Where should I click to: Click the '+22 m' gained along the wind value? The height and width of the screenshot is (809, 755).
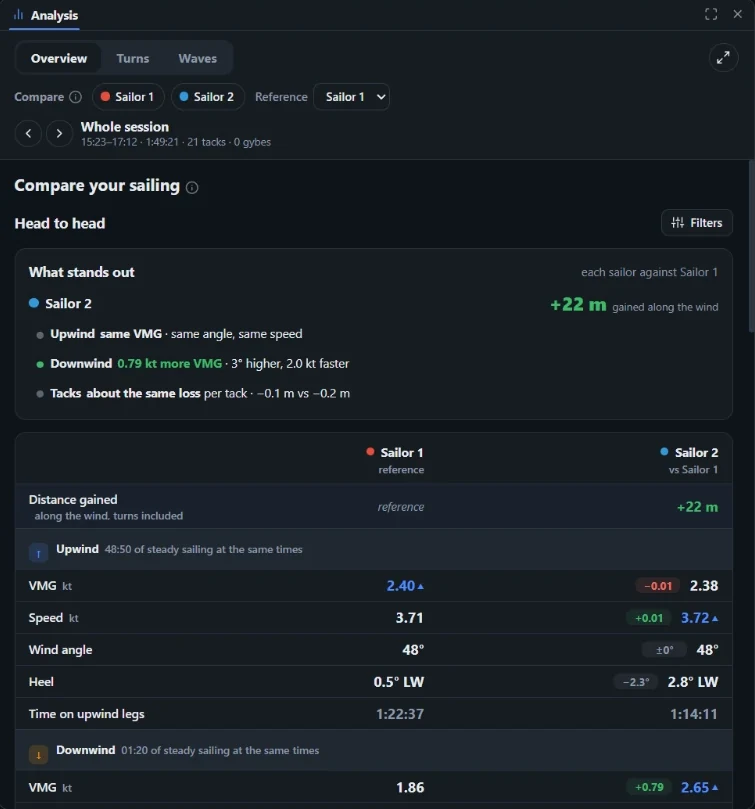coord(578,305)
